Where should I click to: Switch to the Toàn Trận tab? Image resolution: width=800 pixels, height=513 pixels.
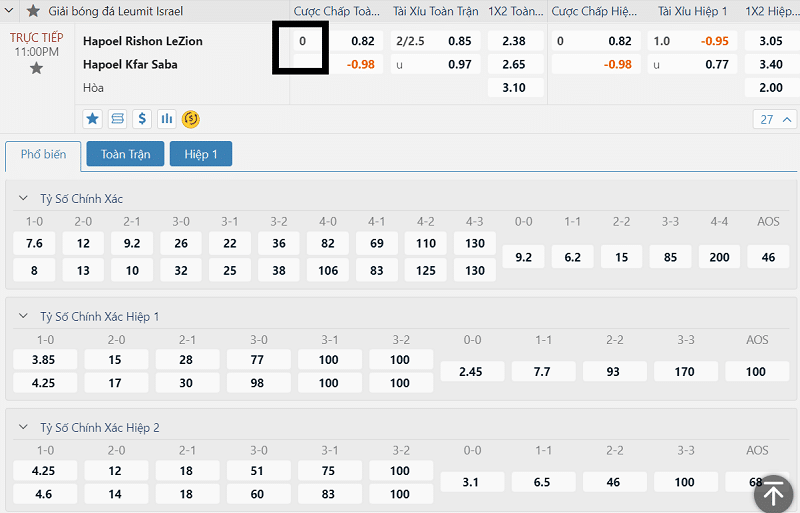click(126, 154)
